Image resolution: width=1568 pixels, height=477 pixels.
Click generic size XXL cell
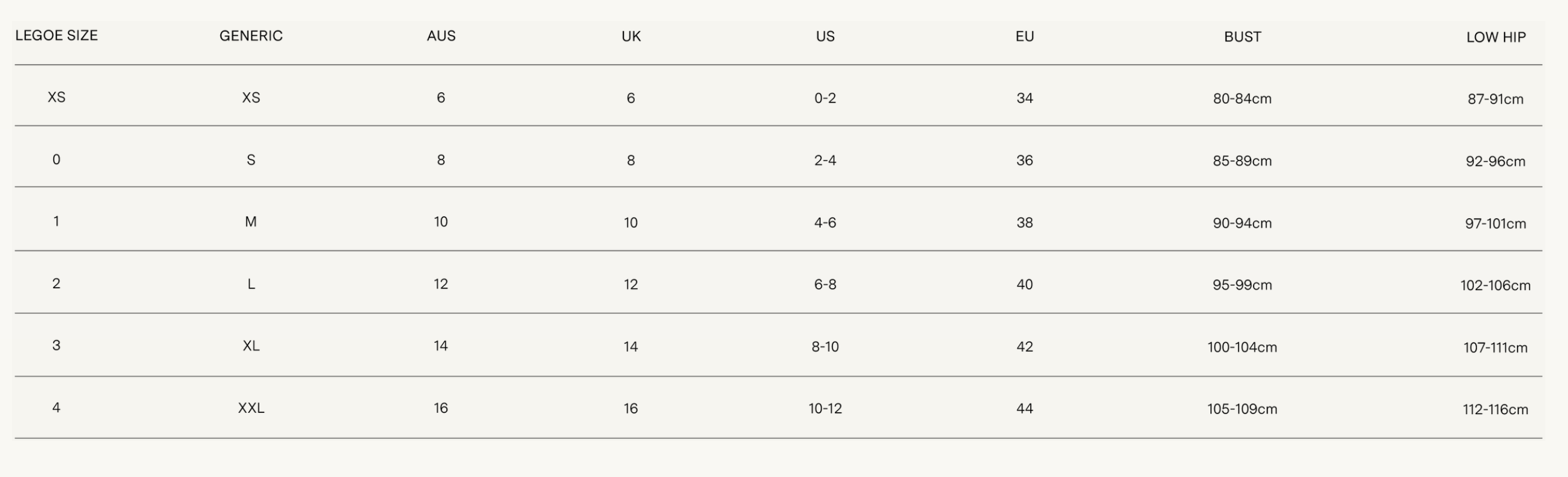(x=251, y=408)
